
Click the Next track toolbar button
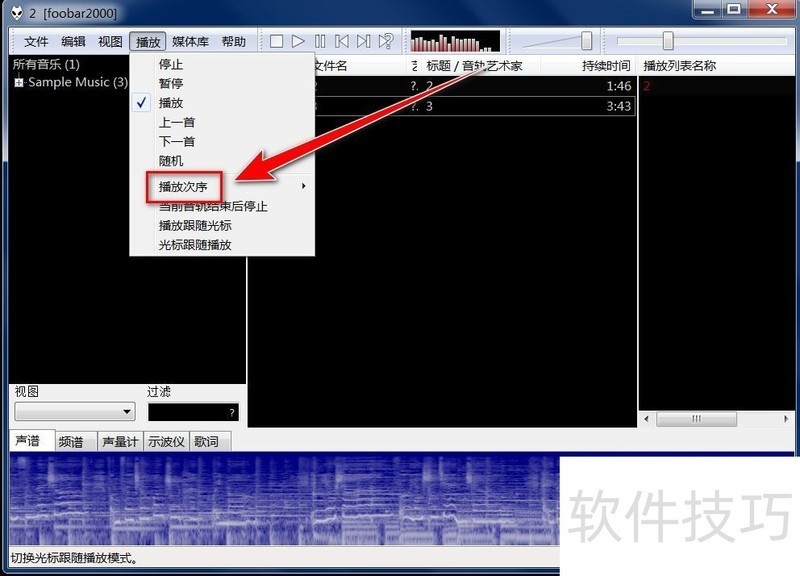(363, 41)
